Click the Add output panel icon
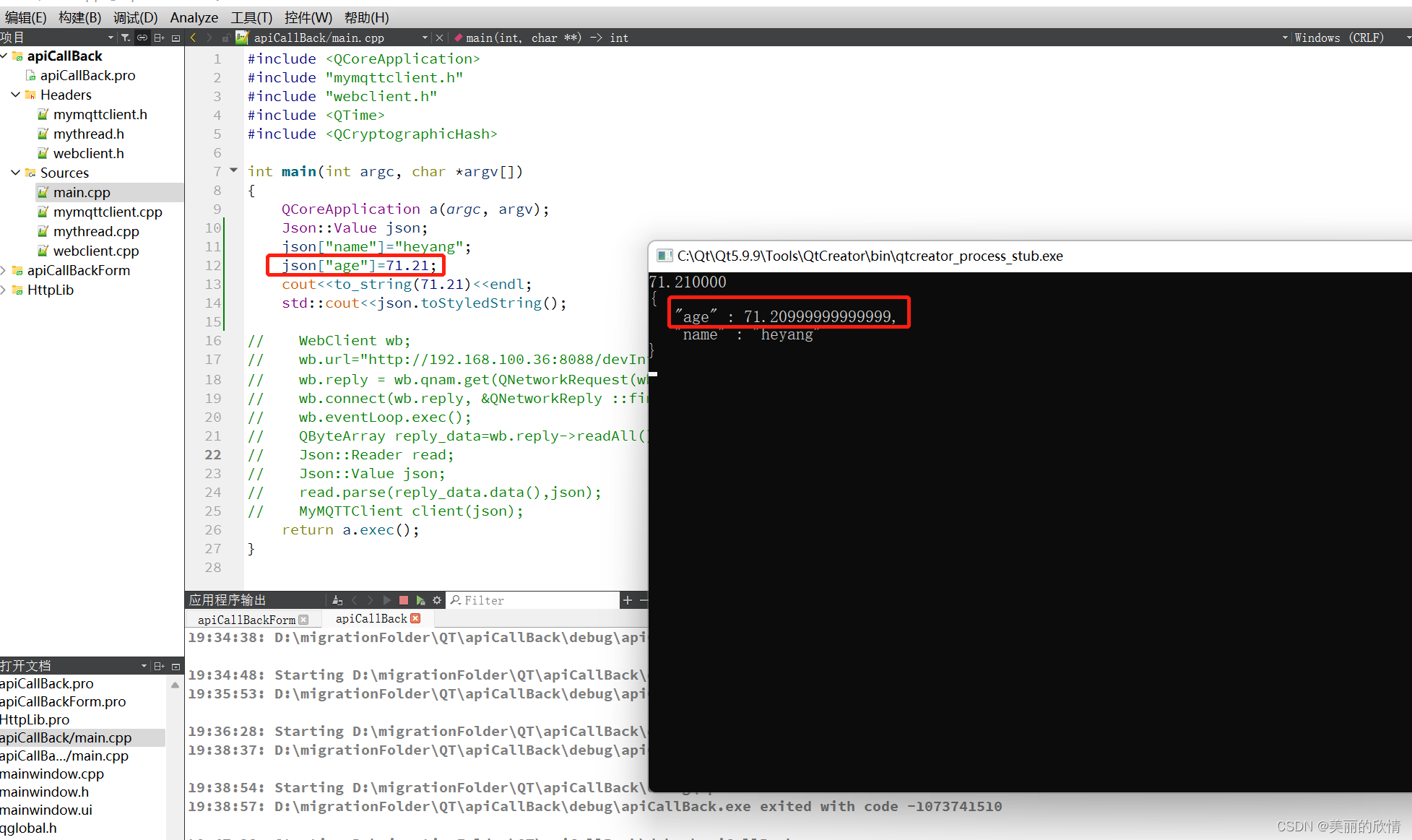 coord(627,600)
